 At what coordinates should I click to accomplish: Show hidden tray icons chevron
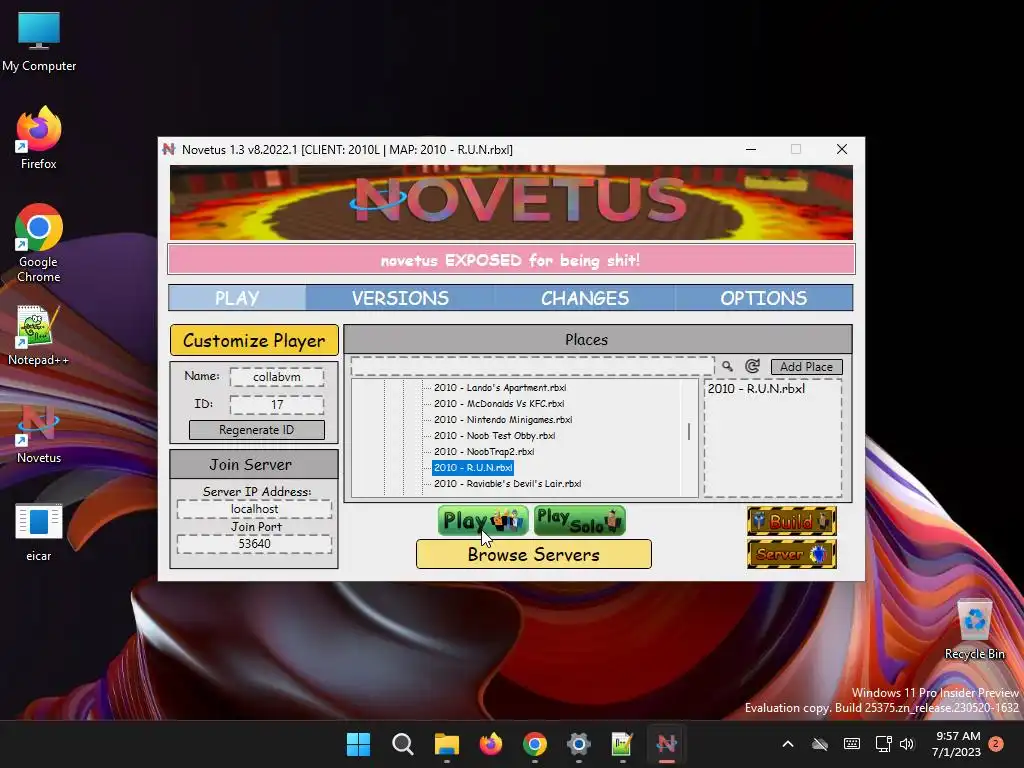[x=788, y=744]
